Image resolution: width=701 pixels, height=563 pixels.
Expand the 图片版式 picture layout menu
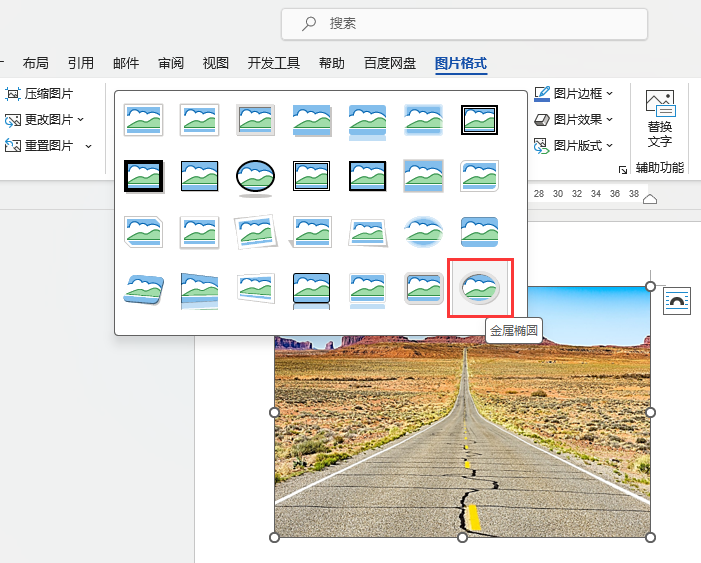point(574,146)
